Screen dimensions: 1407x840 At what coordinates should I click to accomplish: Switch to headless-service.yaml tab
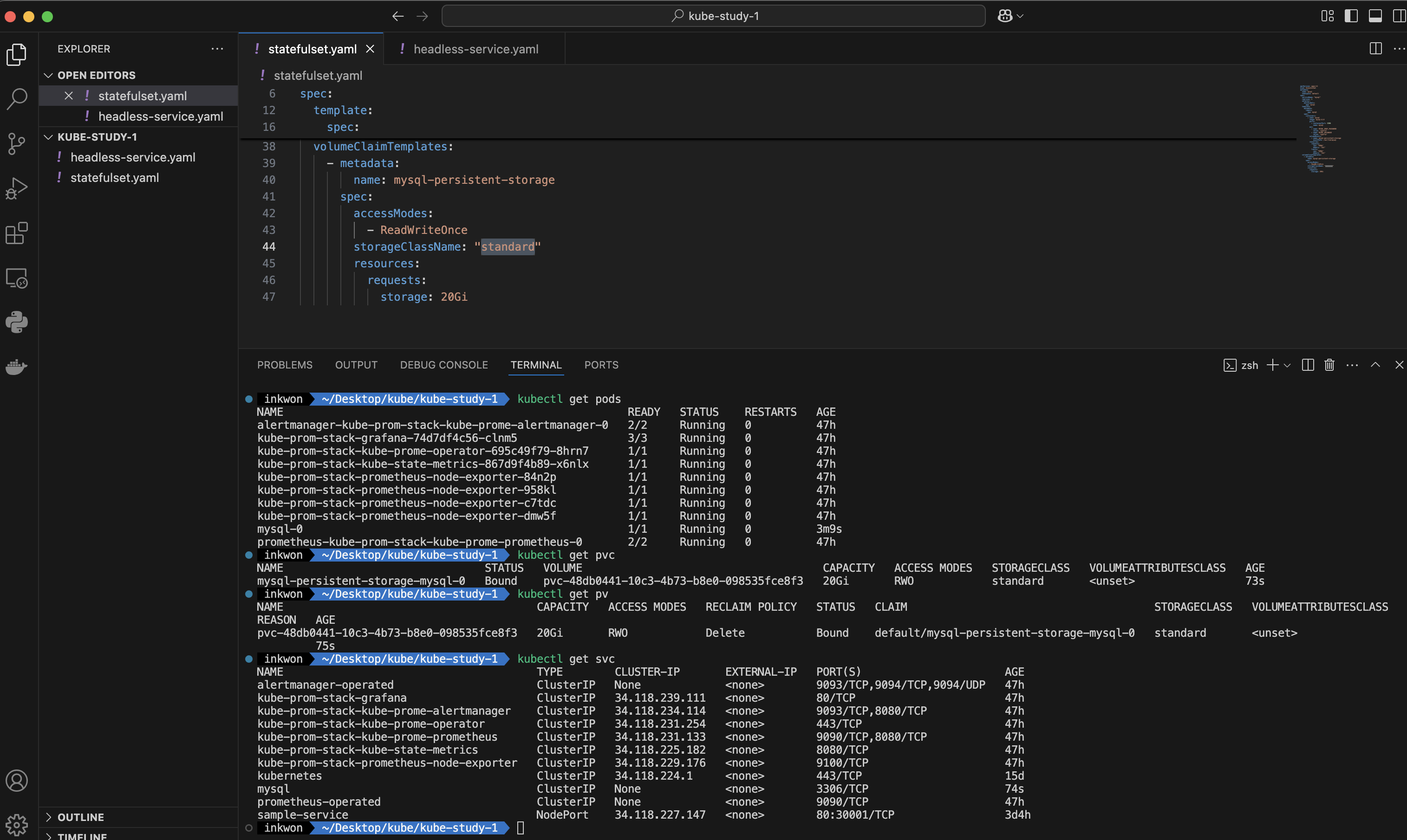475,49
